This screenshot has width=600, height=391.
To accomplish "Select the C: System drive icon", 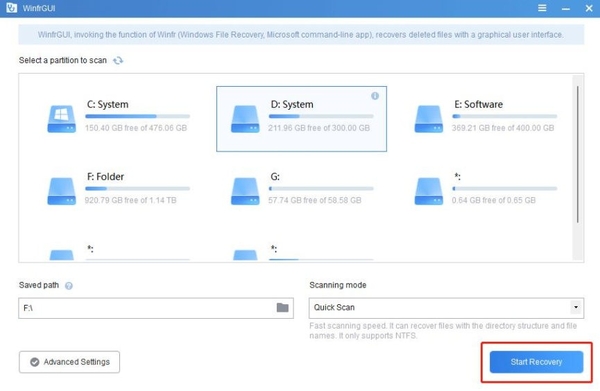I will tap(61, 119).
